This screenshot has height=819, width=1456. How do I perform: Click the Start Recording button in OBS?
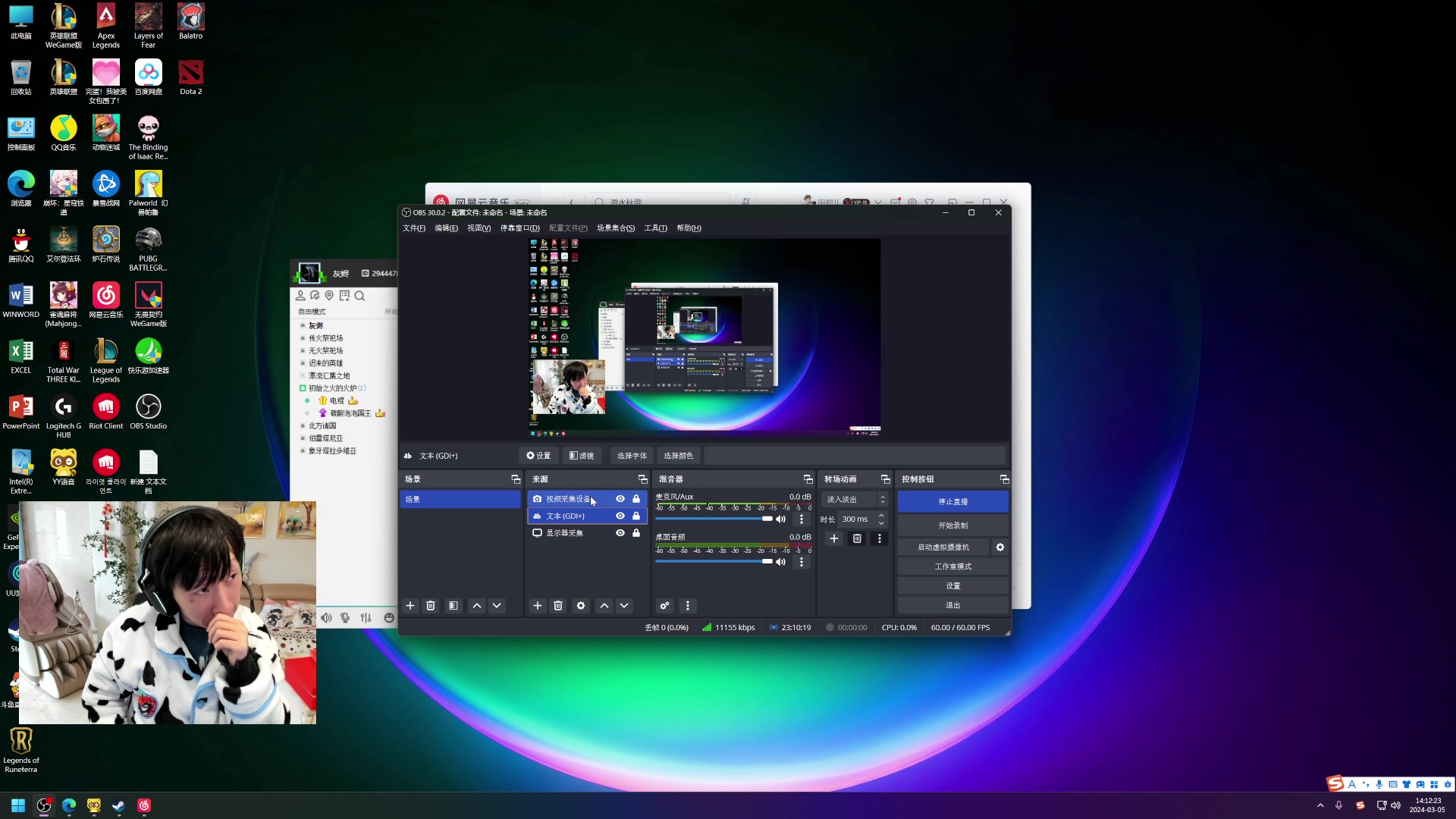tap(952, 525)
